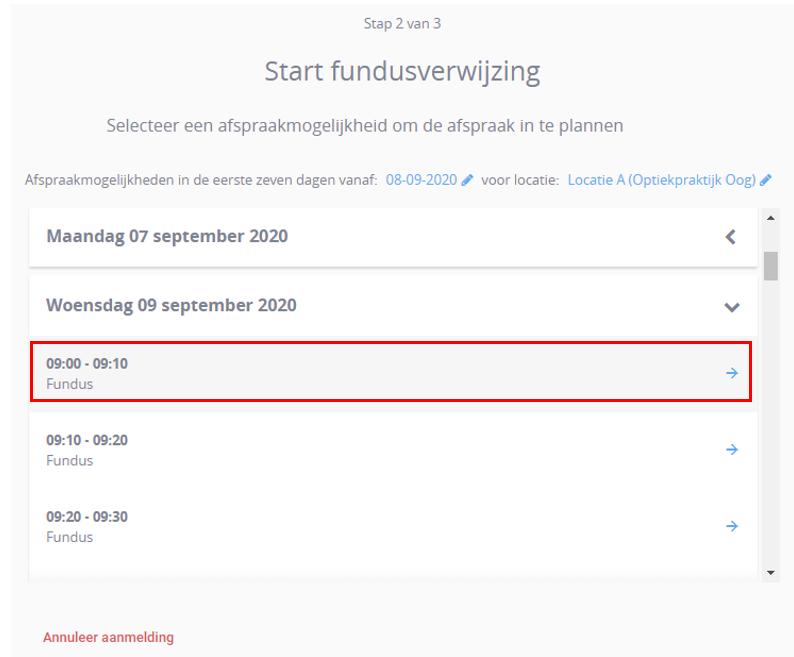Open the Maandag 07 september 2020 header

click(393, 237)
